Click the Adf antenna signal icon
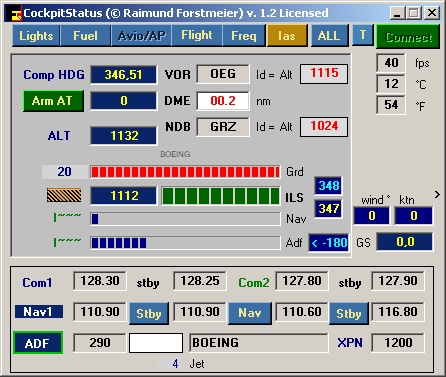Image resolution: width=446 pixels, height=377 pixels. (67, 242)
